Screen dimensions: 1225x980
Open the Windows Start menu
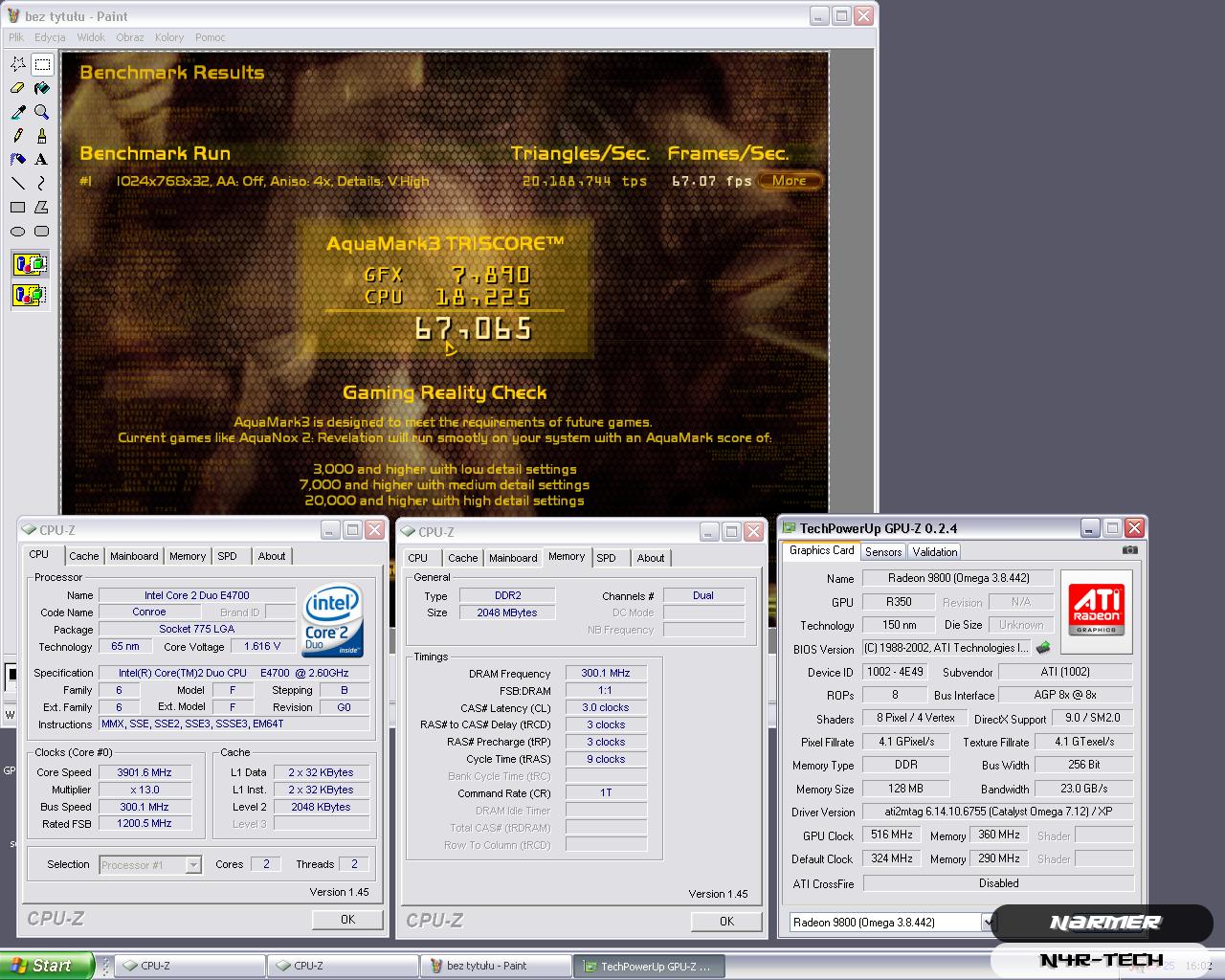click(47, 966)
